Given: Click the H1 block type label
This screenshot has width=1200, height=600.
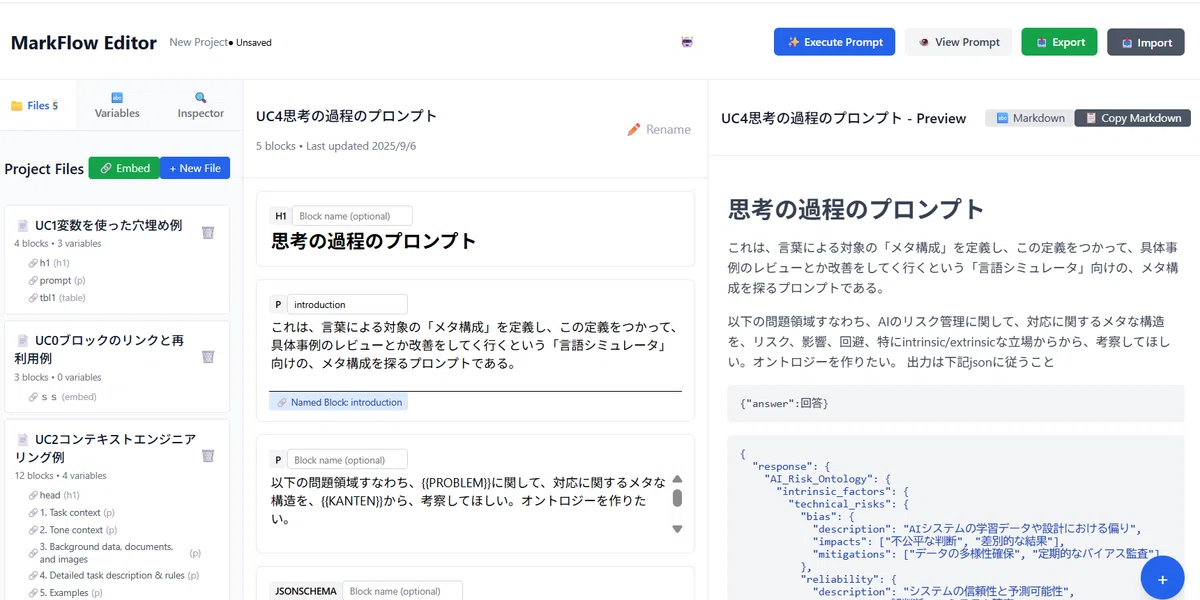Looking at the screenshot, I should coord(280,216).
